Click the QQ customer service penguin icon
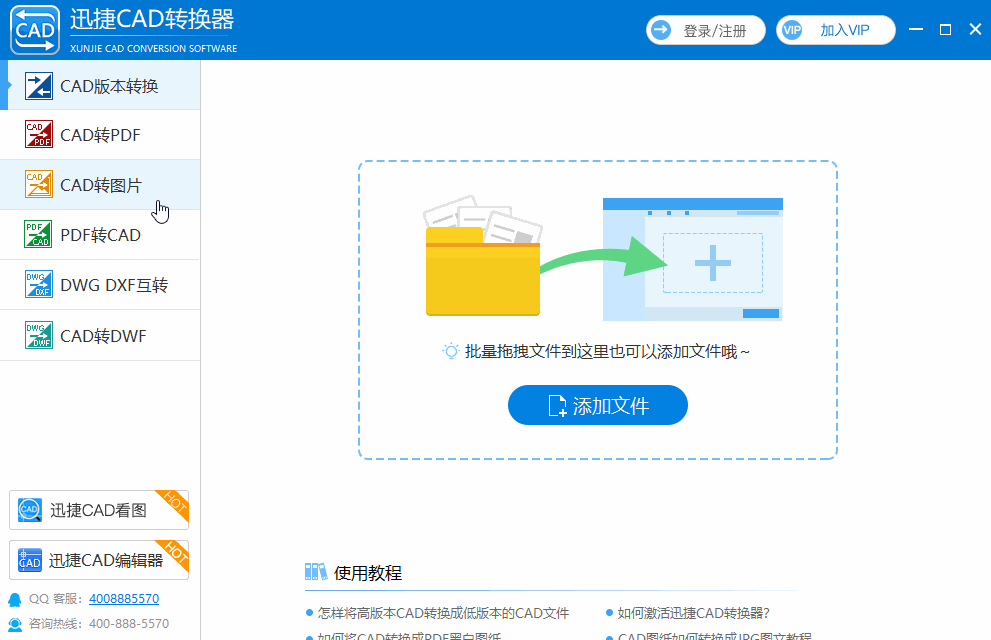Image resolution: width=991 pixels, height=640 pixels. [x=14, y=599]
